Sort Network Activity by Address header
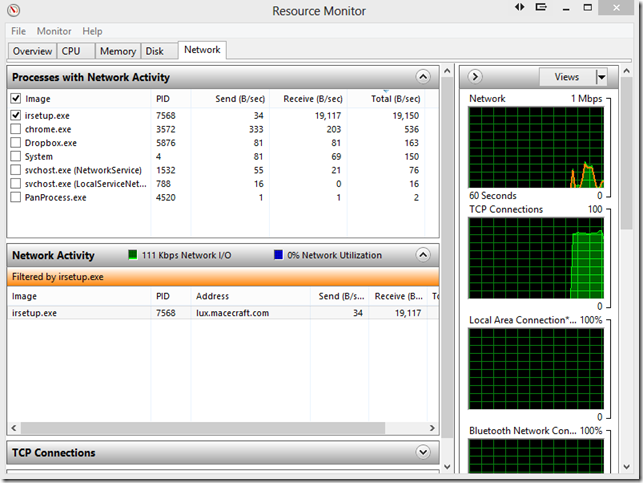643x483 pixels. point(251,296)
